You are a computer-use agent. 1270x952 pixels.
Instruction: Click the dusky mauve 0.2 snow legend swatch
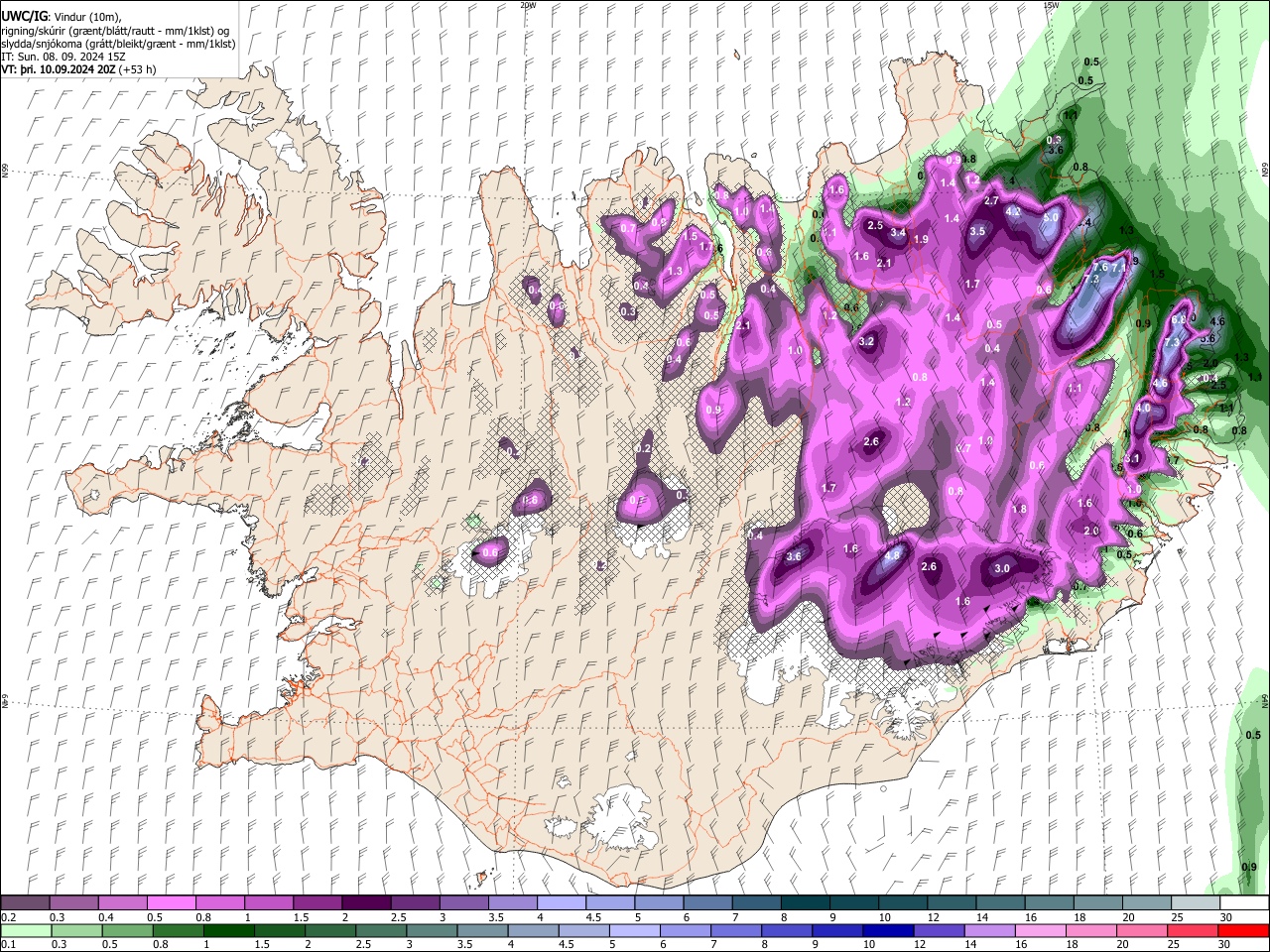(25, 903)
